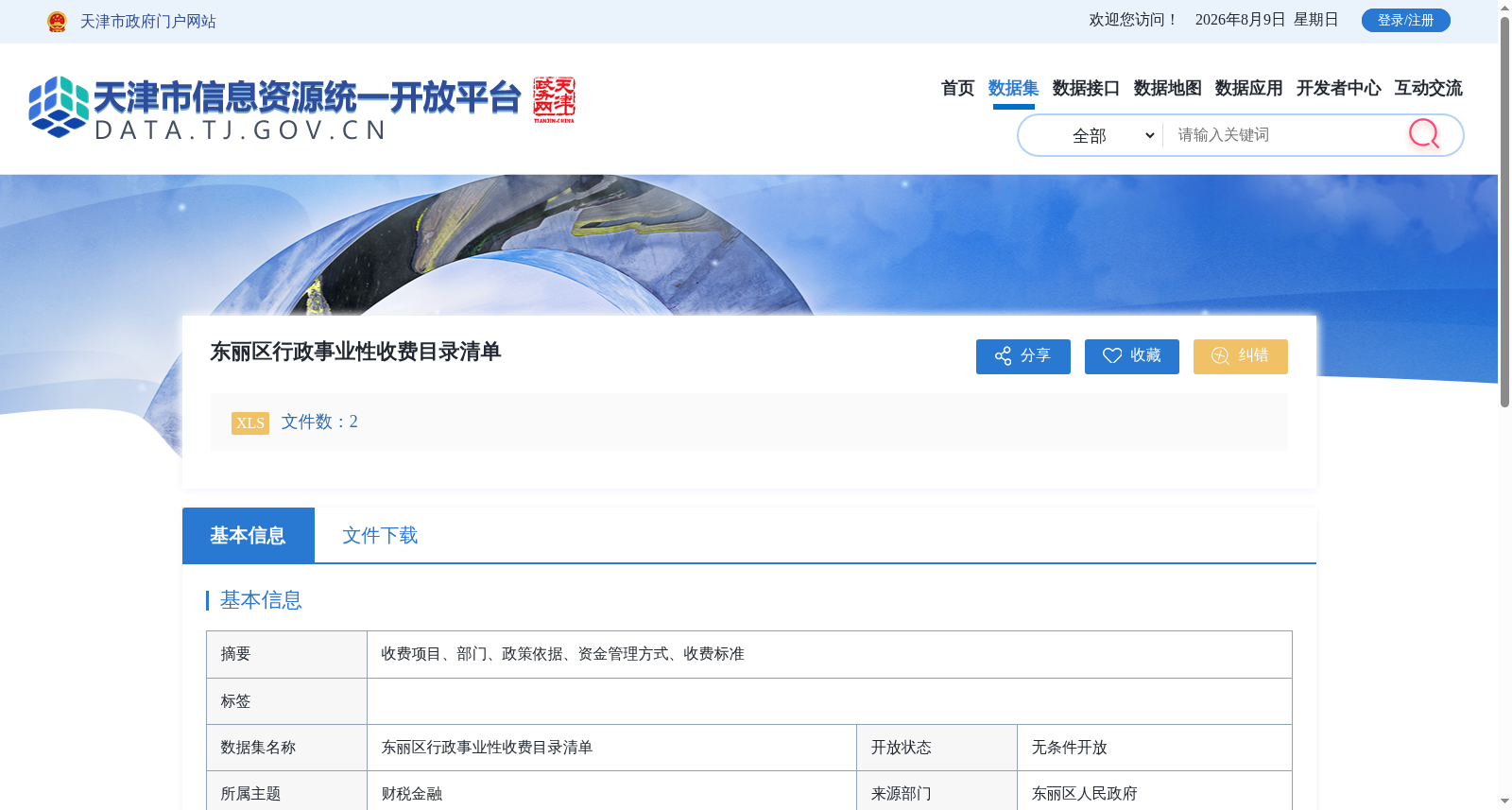Click the scrollbar up arrow
The height and width of the screenshot is (810, 1512).
[1504, 8]
